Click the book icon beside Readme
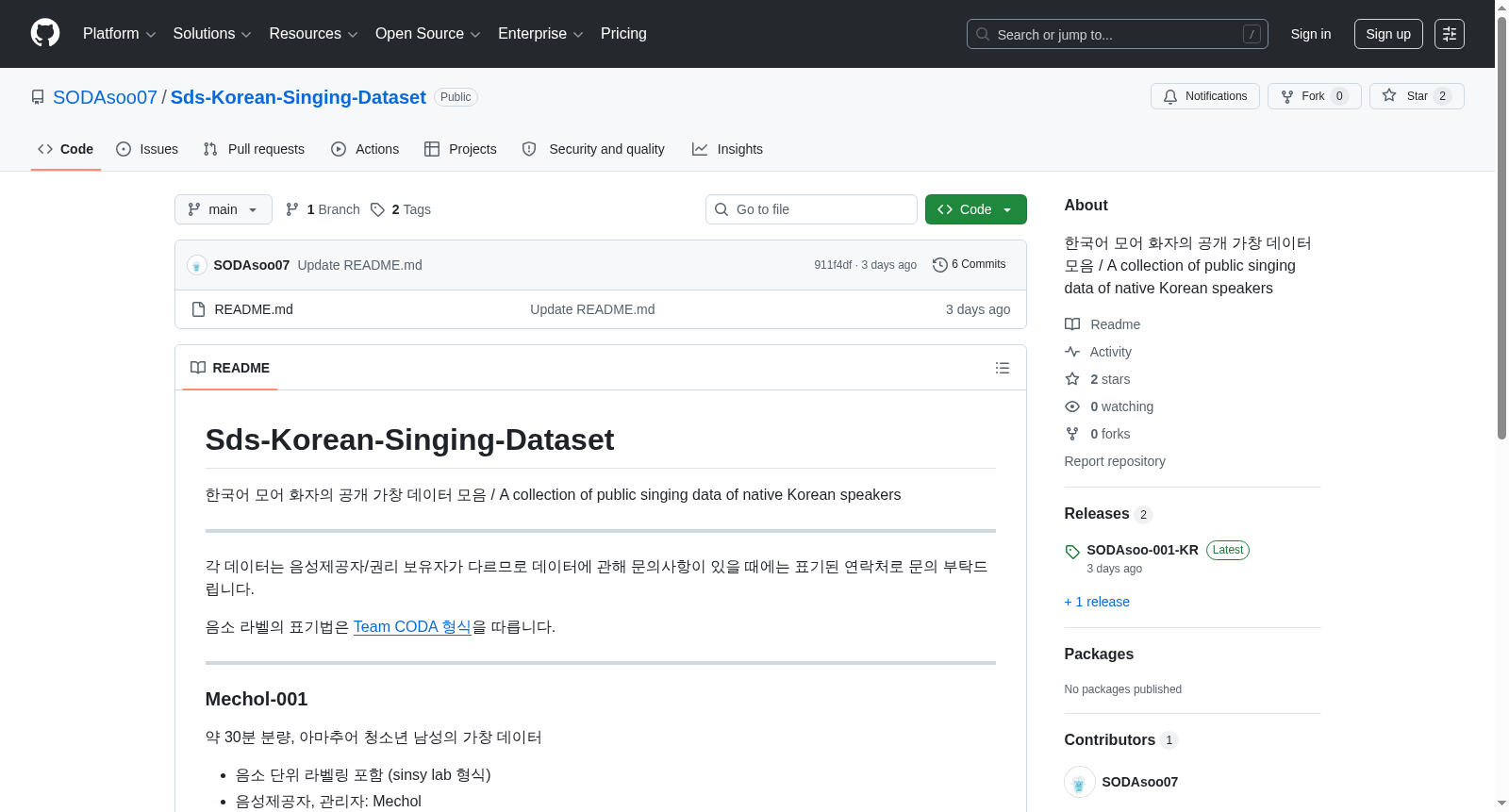 [1072, 324]
